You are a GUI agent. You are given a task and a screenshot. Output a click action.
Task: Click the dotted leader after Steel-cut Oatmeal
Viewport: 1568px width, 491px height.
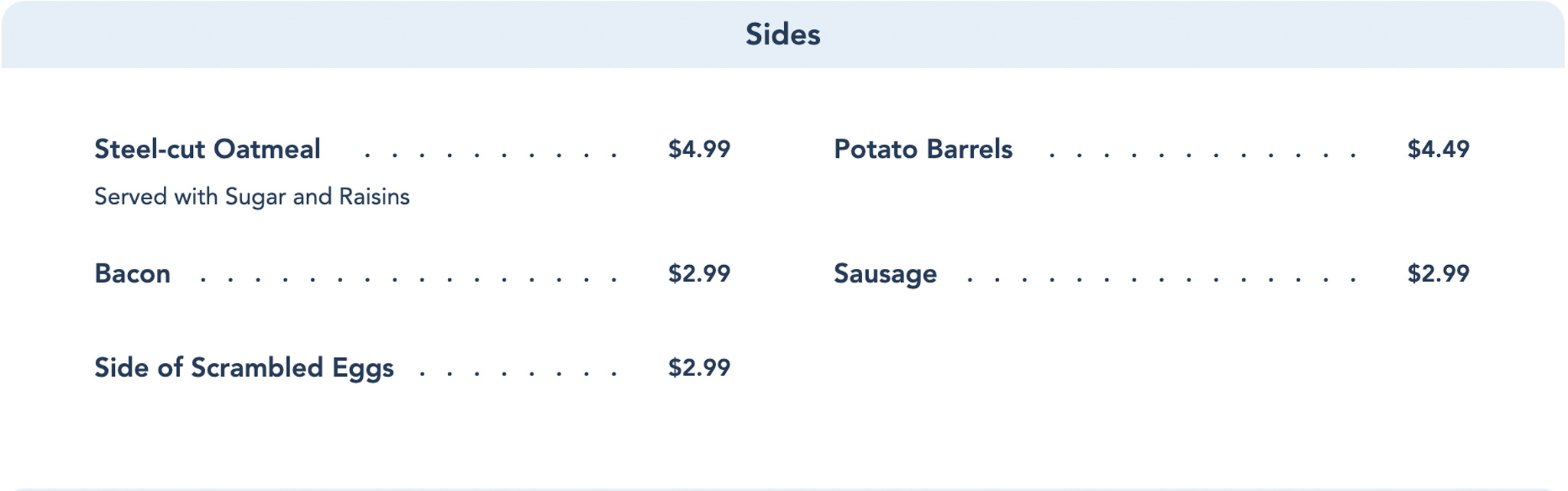pyautogui.click(x=490, y=155)
